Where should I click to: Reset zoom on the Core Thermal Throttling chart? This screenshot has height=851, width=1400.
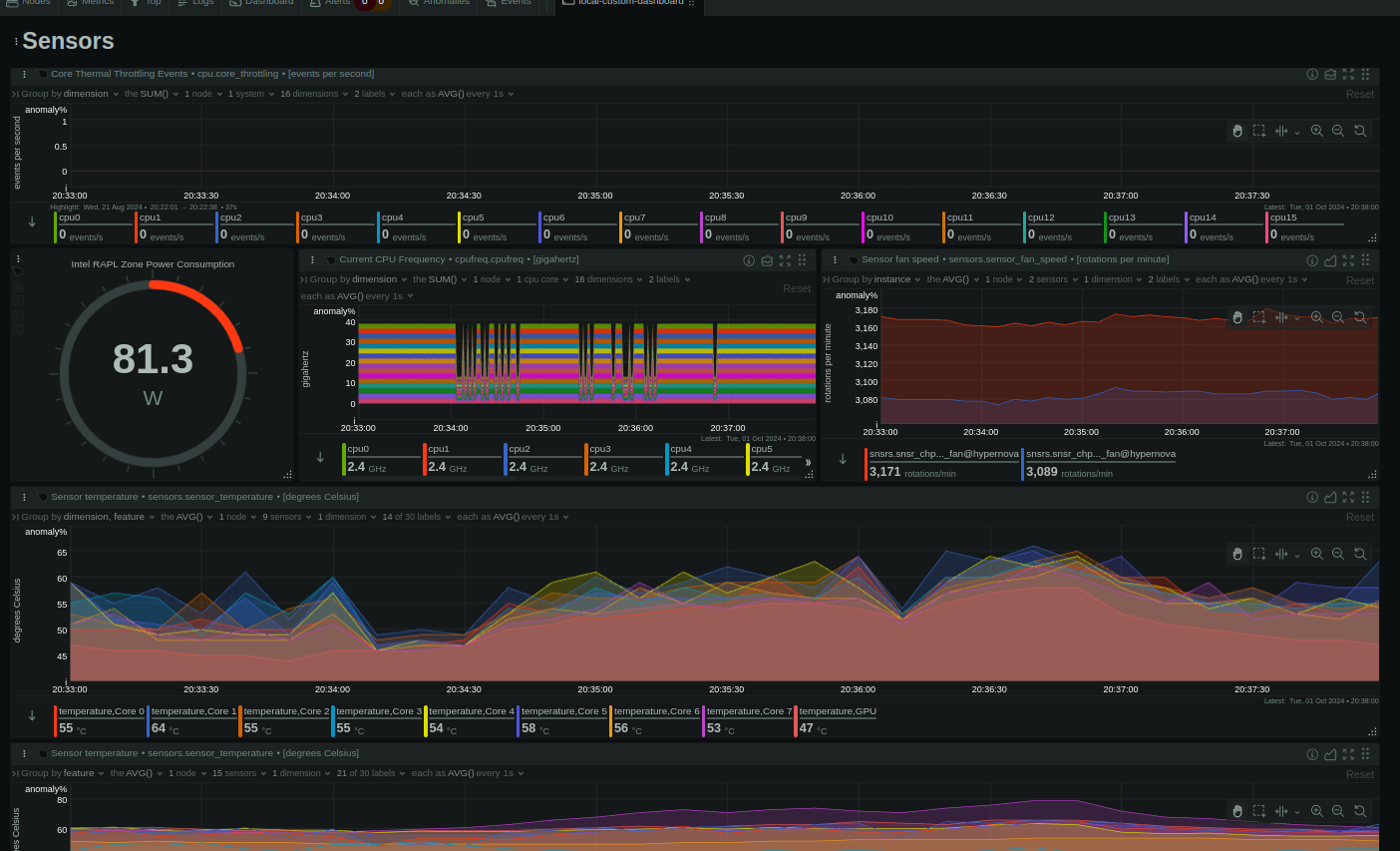pos(1360,131)
